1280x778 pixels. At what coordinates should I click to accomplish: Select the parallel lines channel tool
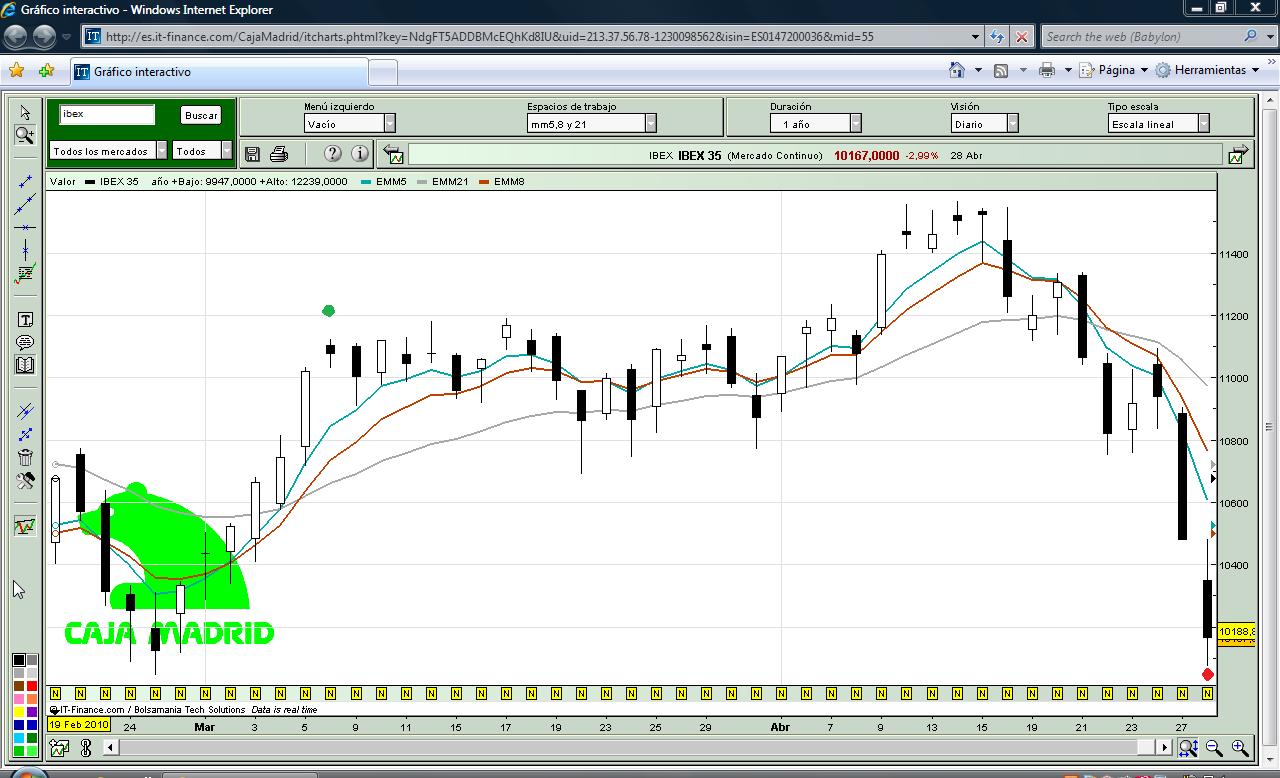[25, 411]
